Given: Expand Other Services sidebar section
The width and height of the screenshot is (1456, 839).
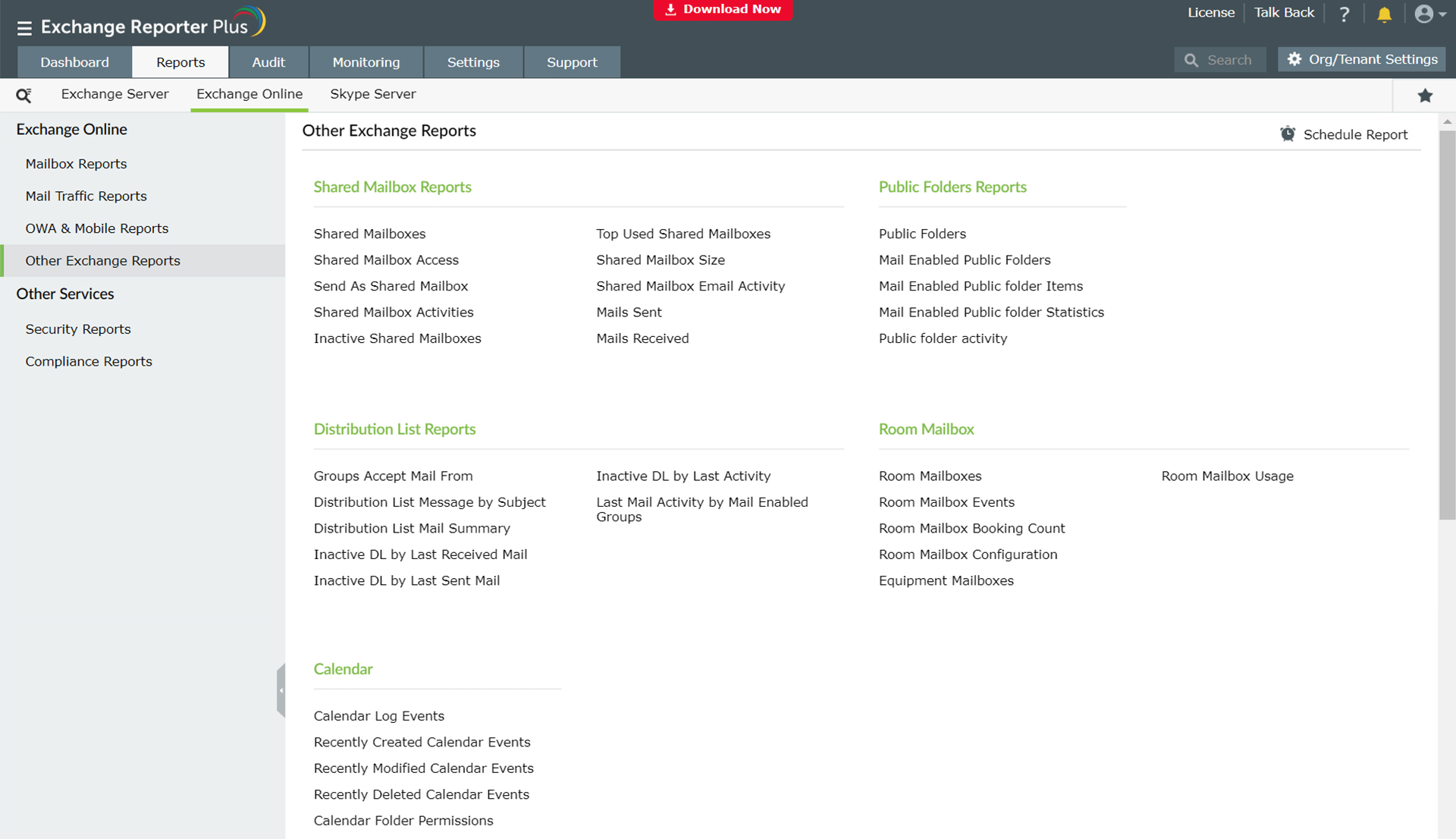Looking at the screenshot, I should click(65, 293).
